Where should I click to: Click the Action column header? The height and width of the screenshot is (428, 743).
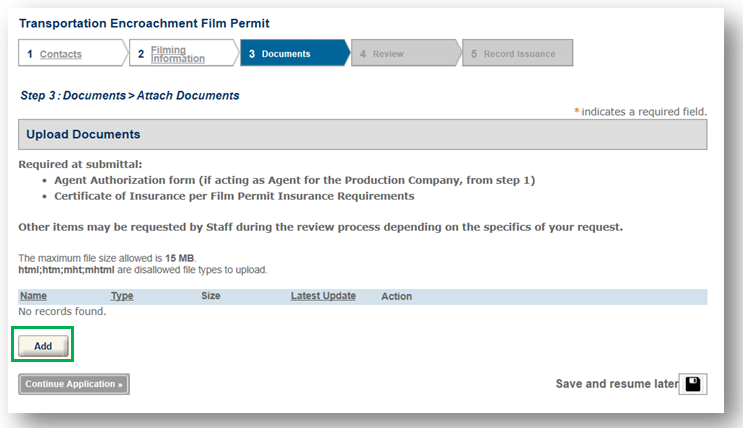pos(396,296)
